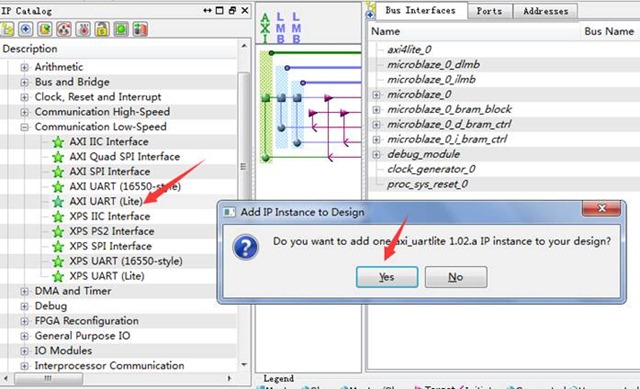Click the blue question mark dialog icon
The height and width of the screenshot is (389, 640).
click(245, 247)
